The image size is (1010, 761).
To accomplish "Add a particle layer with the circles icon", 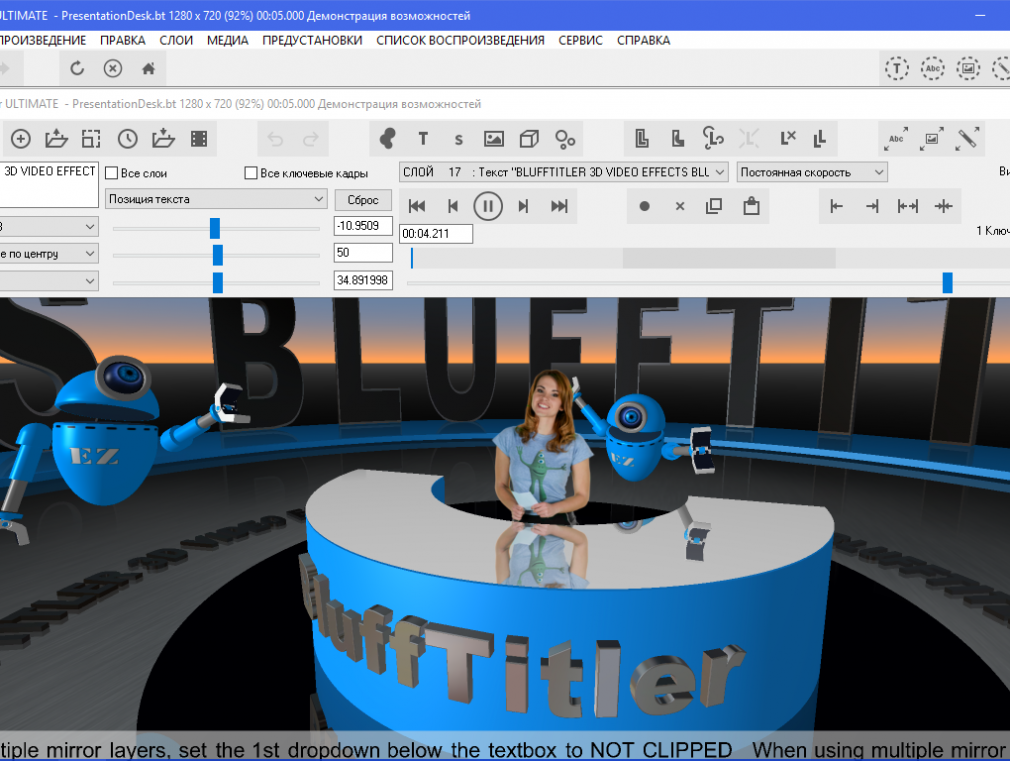I will tap(565, 139).
